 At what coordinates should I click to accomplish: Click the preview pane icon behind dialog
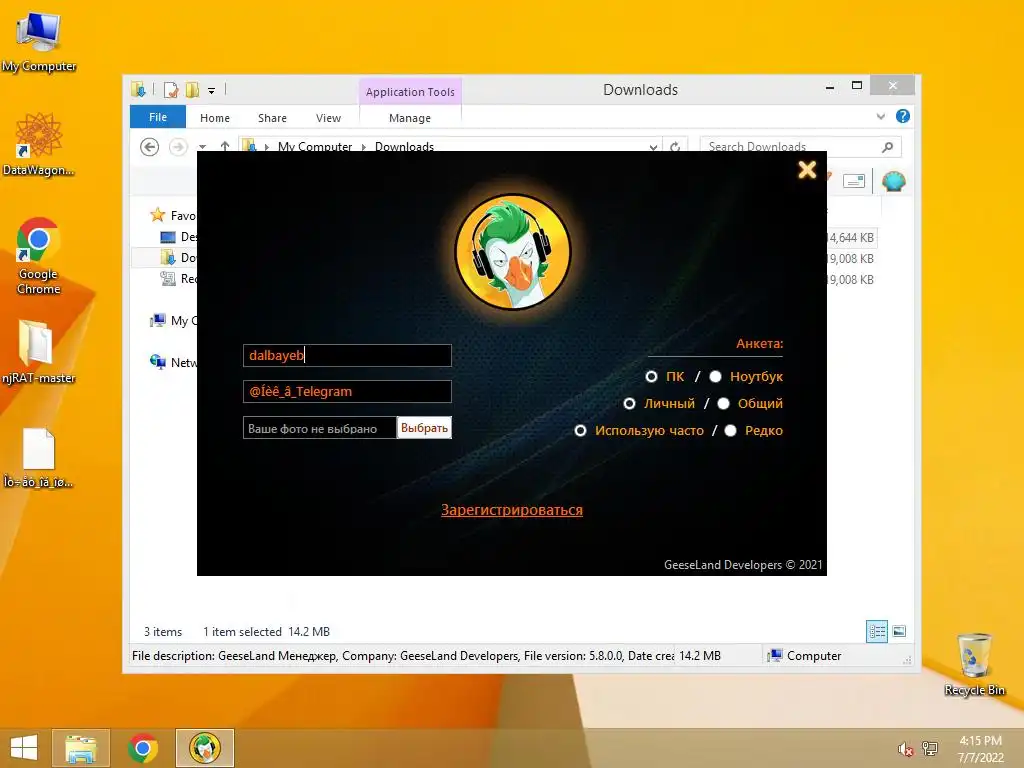(x=854, y=181)
